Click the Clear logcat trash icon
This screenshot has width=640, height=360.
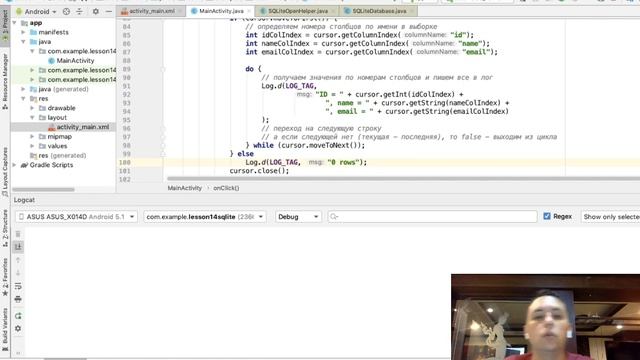coord(18,234)
